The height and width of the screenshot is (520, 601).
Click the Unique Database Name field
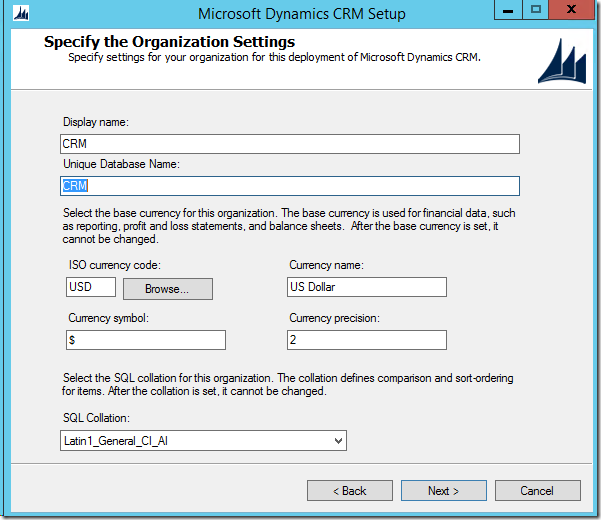(x=290, y=186)
